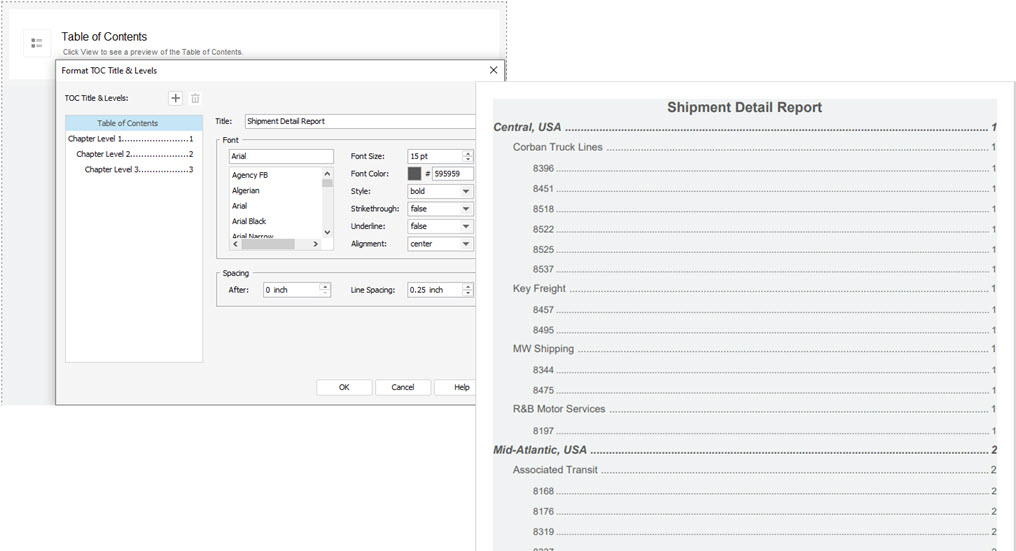Select Chapter Level 1 in levels list
Viewport: 1016px width, 551px height.
point(130,139)
